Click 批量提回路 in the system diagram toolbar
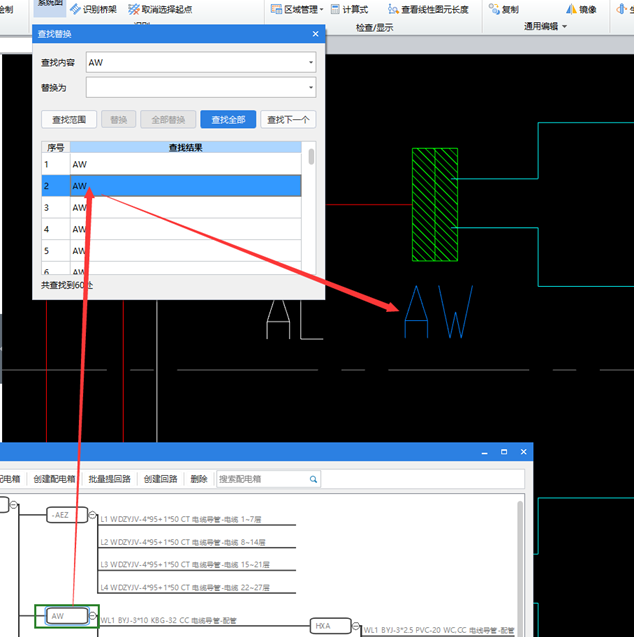Screen dimensions: 634x637 [x=110, y=479]
